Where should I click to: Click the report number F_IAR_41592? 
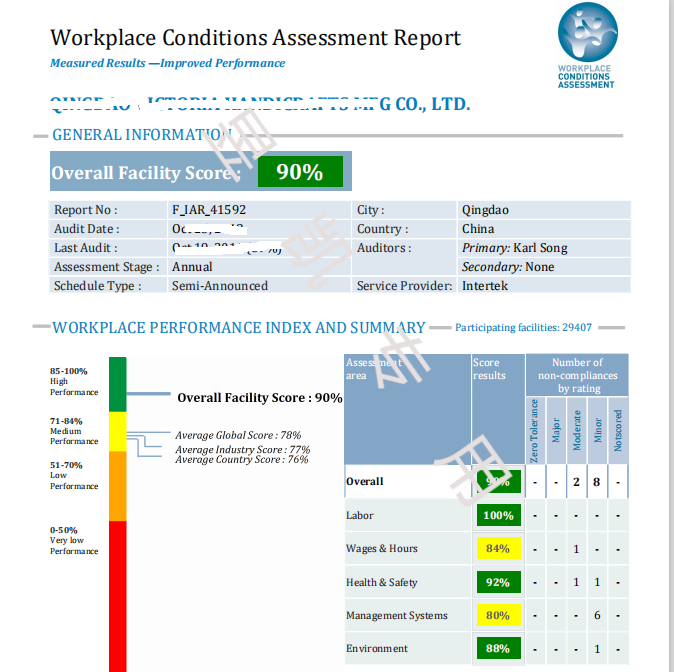209,210
